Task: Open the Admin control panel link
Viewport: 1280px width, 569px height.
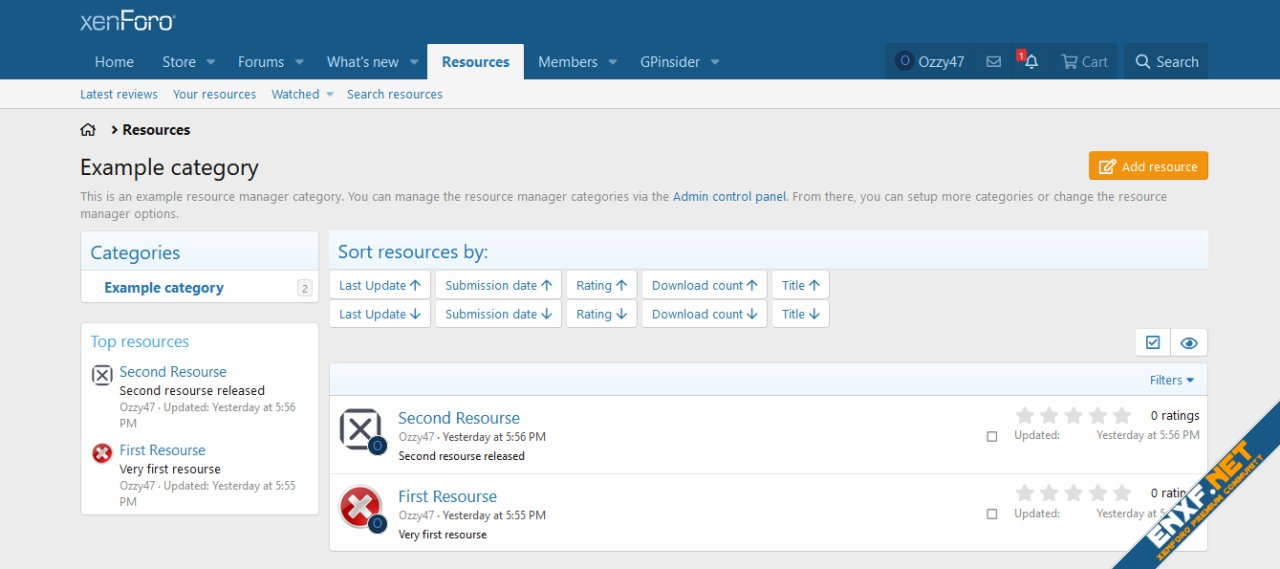Action: click(729, 197)
